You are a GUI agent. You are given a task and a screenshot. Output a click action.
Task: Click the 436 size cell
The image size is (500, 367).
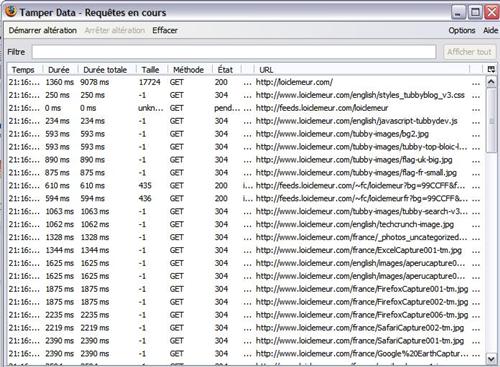click(145, 198)
